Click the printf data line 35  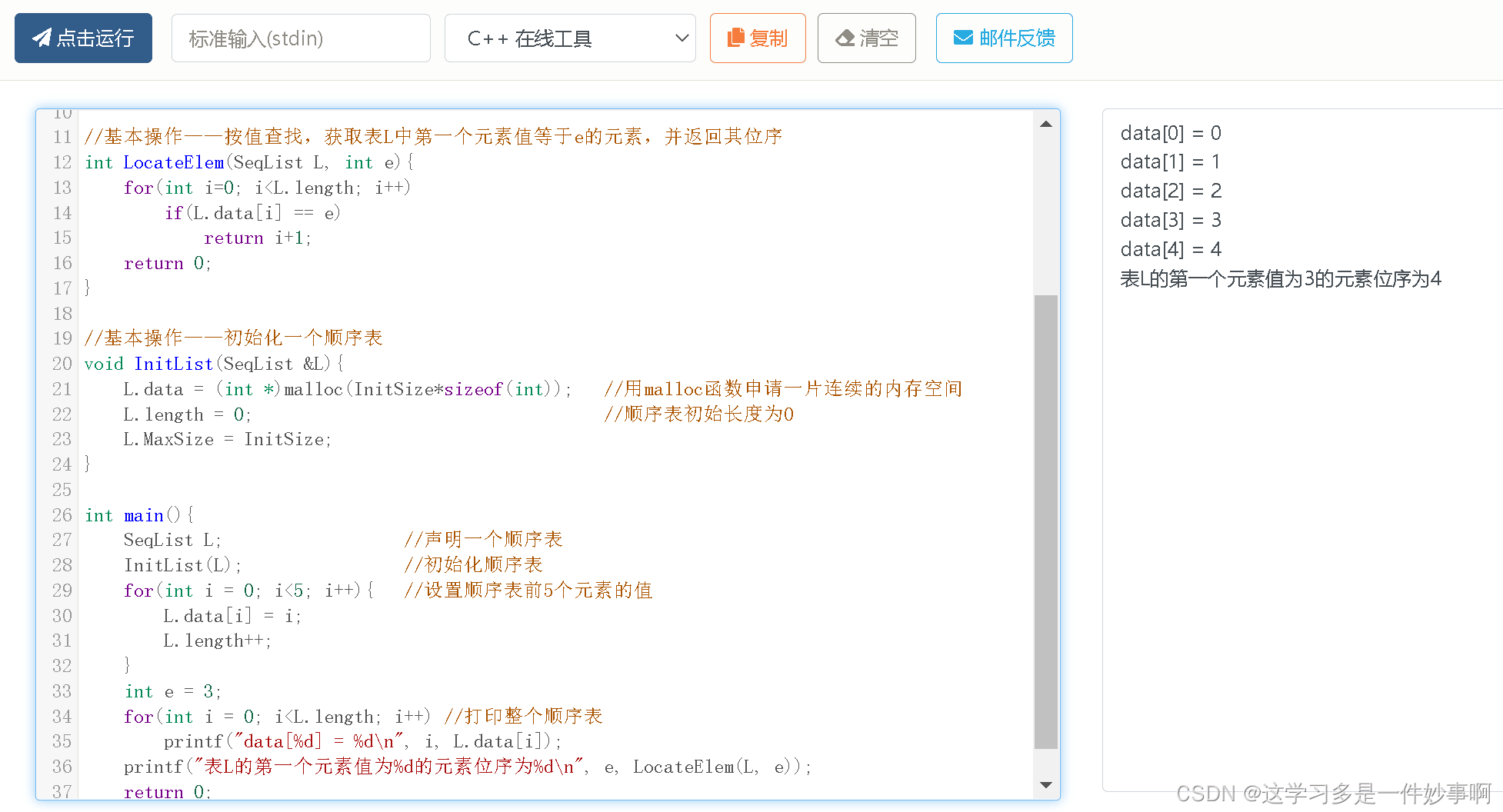tap(363, 741)
